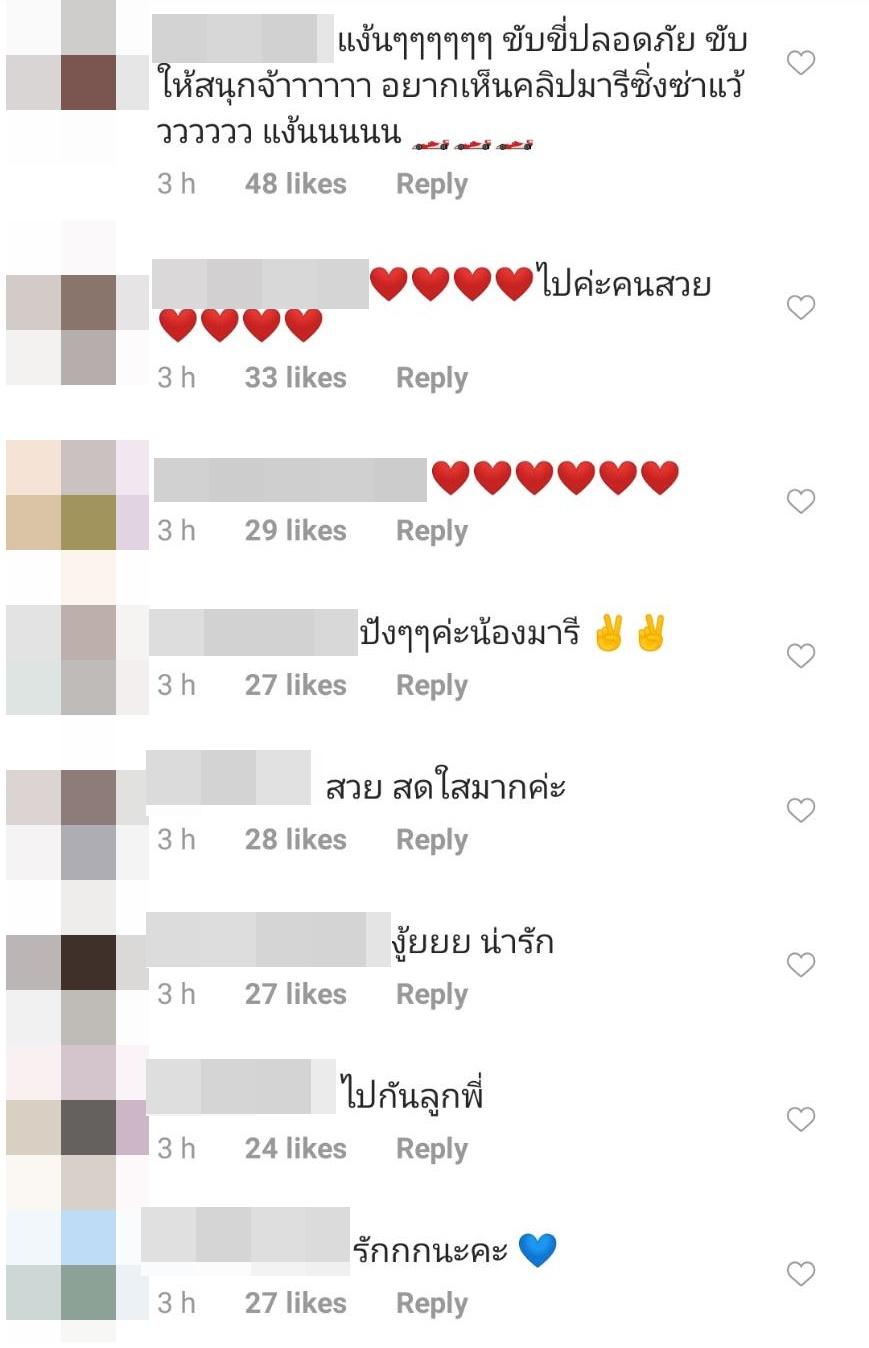Image resolution: width=869 pixels, height=1348 pixels.
Task: Tap heart beside the 24 likes comment
Action: pos(800,1119)
